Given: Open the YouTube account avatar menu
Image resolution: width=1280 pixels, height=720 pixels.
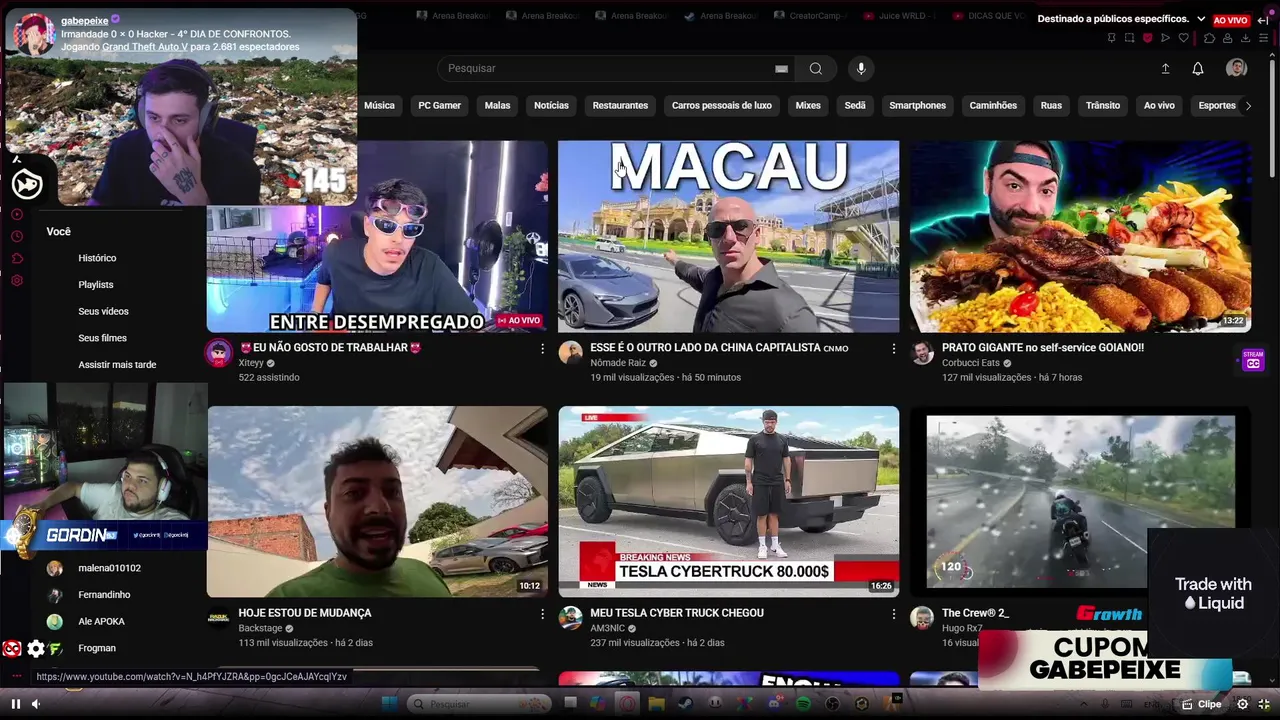Looking at the screenshot, I should 1237,68.
